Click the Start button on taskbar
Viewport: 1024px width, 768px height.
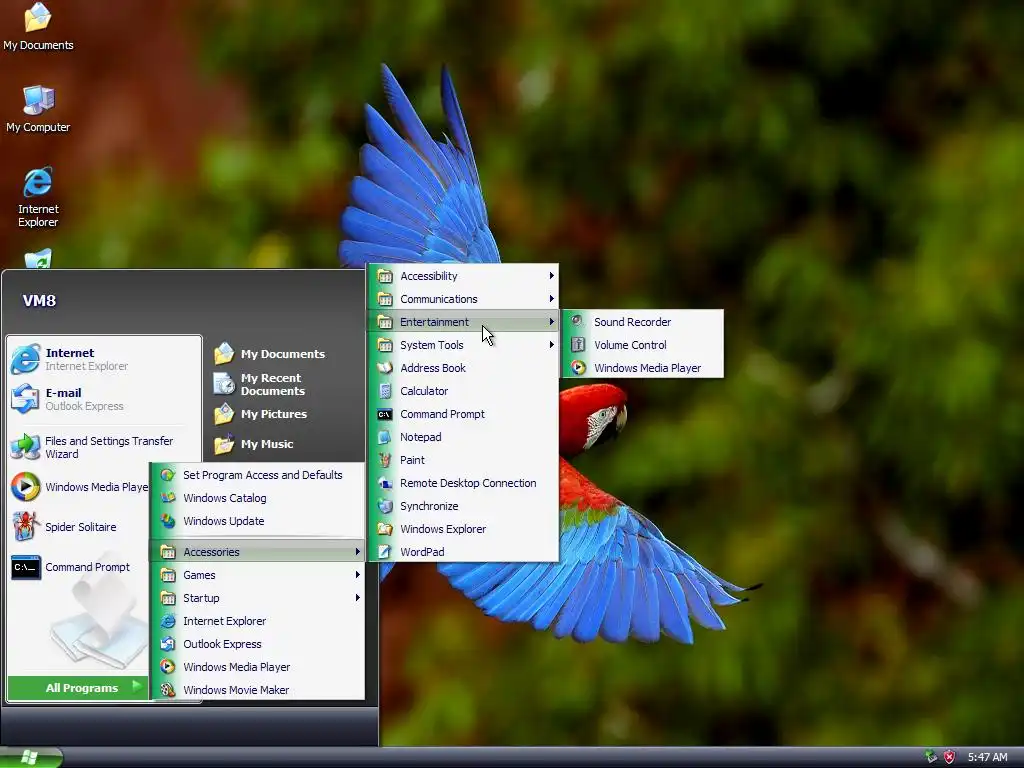(31, 758)
